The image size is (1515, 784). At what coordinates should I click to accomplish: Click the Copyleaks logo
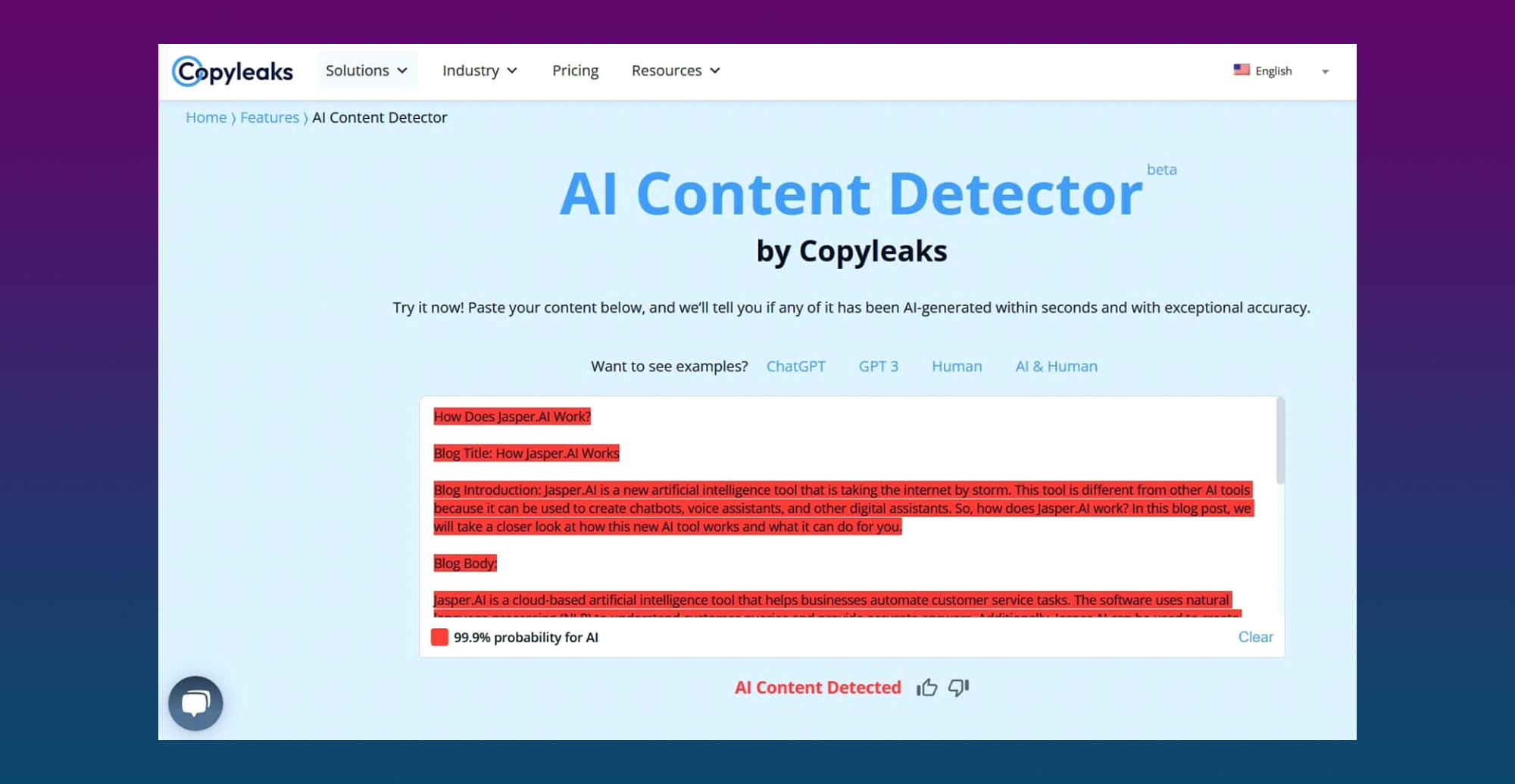[x=233, y=70]
